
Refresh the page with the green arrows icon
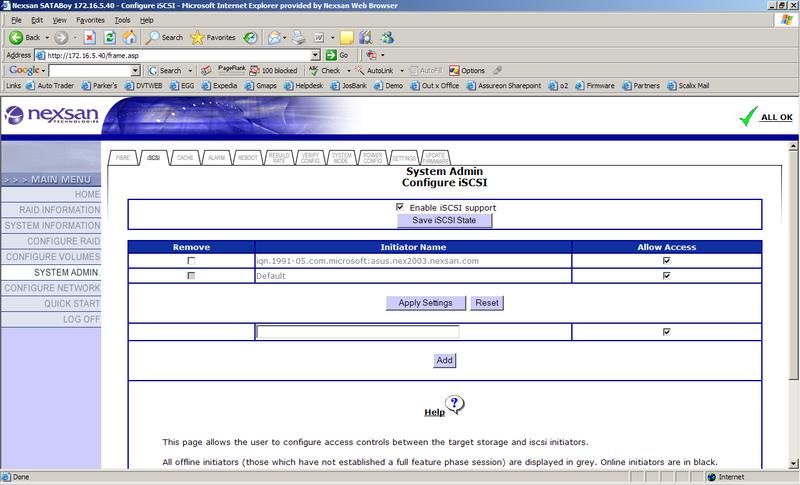[x=110, y=37]
